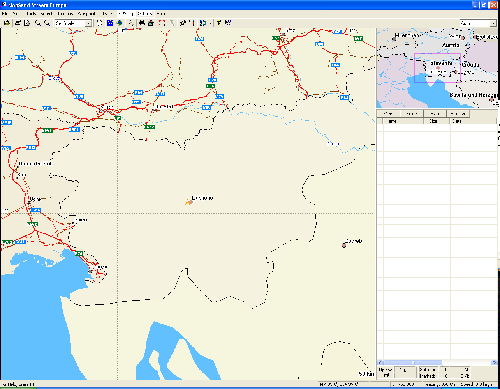Click the blue square map toolbar icon
The width and height of the screenshot is (500, 389).
pyautogui.click(x=110, y=23)
